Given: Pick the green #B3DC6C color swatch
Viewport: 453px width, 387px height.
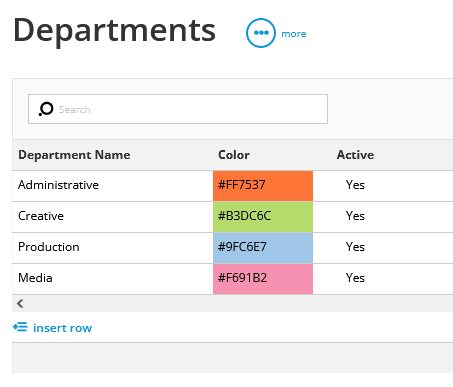Looking at the screenshot, I should point(263,217).
